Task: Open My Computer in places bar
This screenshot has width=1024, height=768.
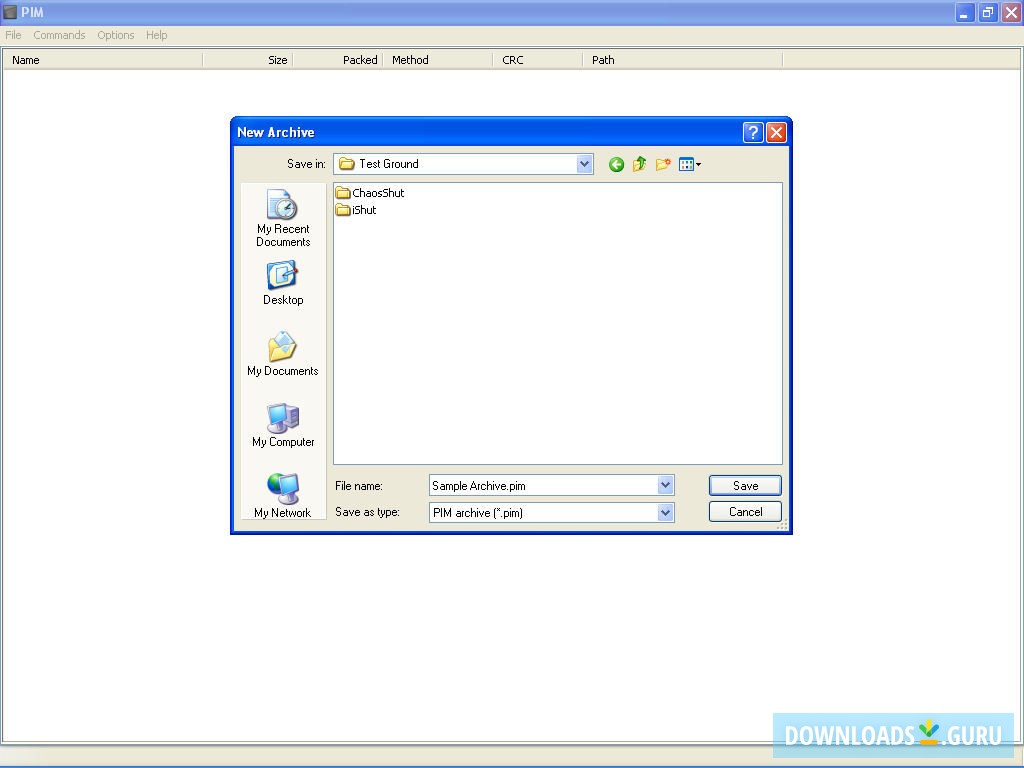Action: pyautogui.click(x=283, y=425)
